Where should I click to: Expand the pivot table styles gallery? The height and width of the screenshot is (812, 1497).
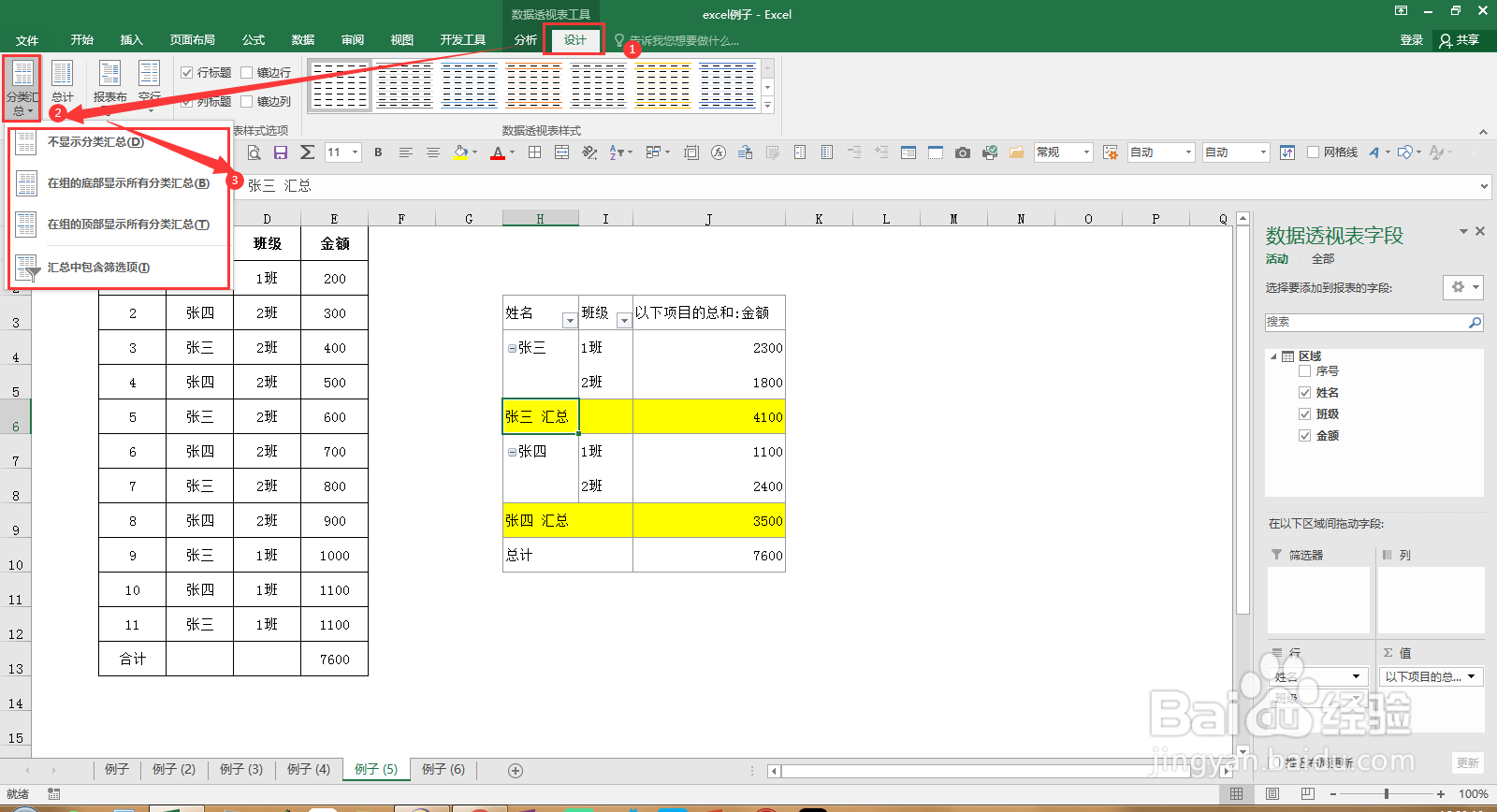pos(767,106)
